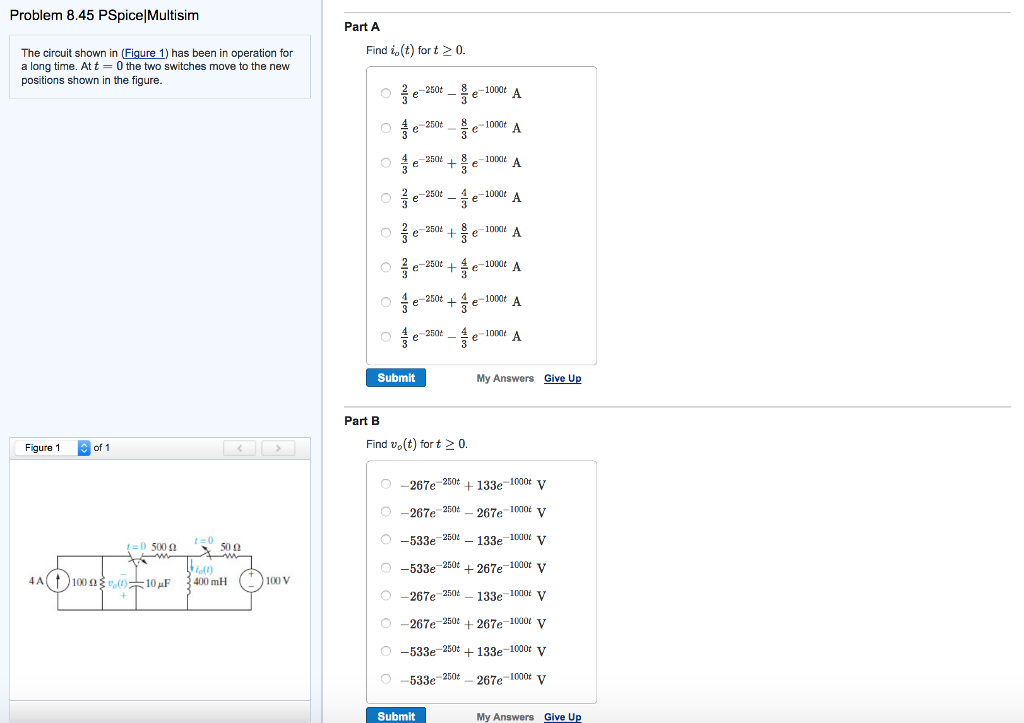This screenshot has width=1024, height=723.
Task: Pick option −267e^-250t + 267e^-1000t V
Action: coord(386,623)
